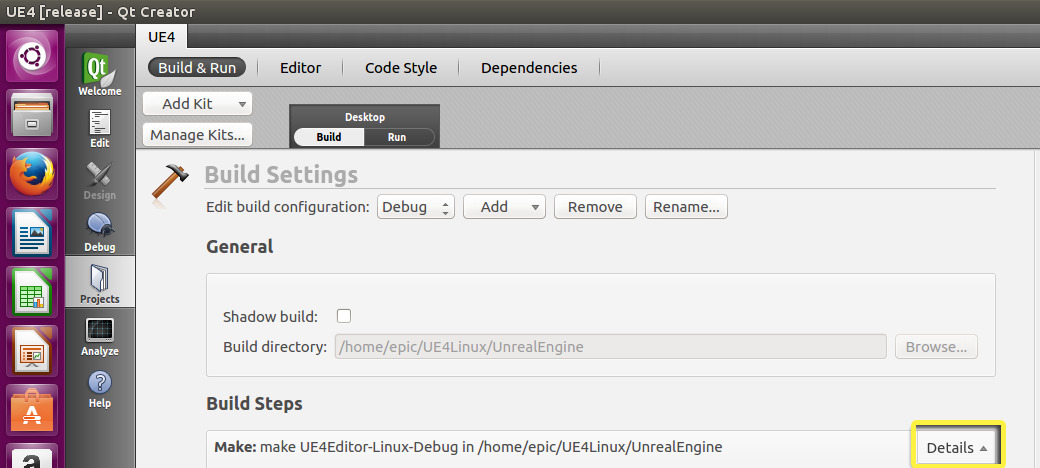Expand the Make step Details
The image size is (1040, 468).
(957, 447)
